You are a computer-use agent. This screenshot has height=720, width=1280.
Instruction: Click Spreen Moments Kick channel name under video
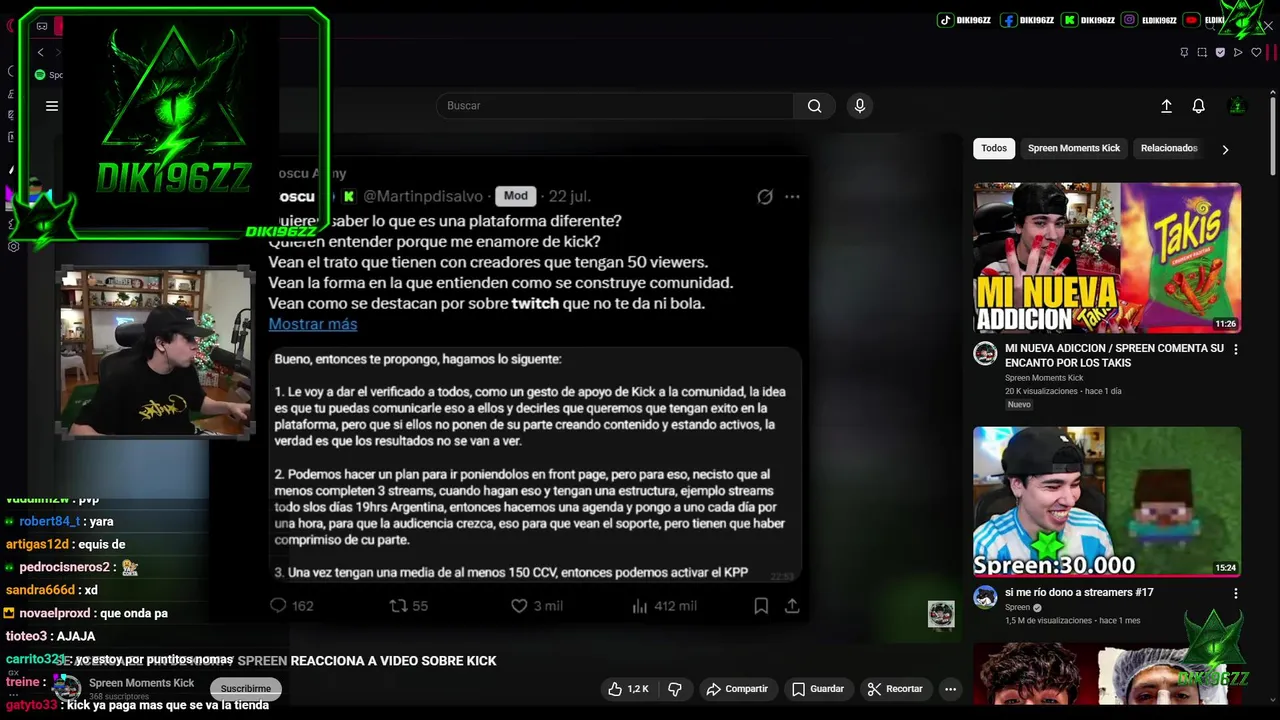141,683
